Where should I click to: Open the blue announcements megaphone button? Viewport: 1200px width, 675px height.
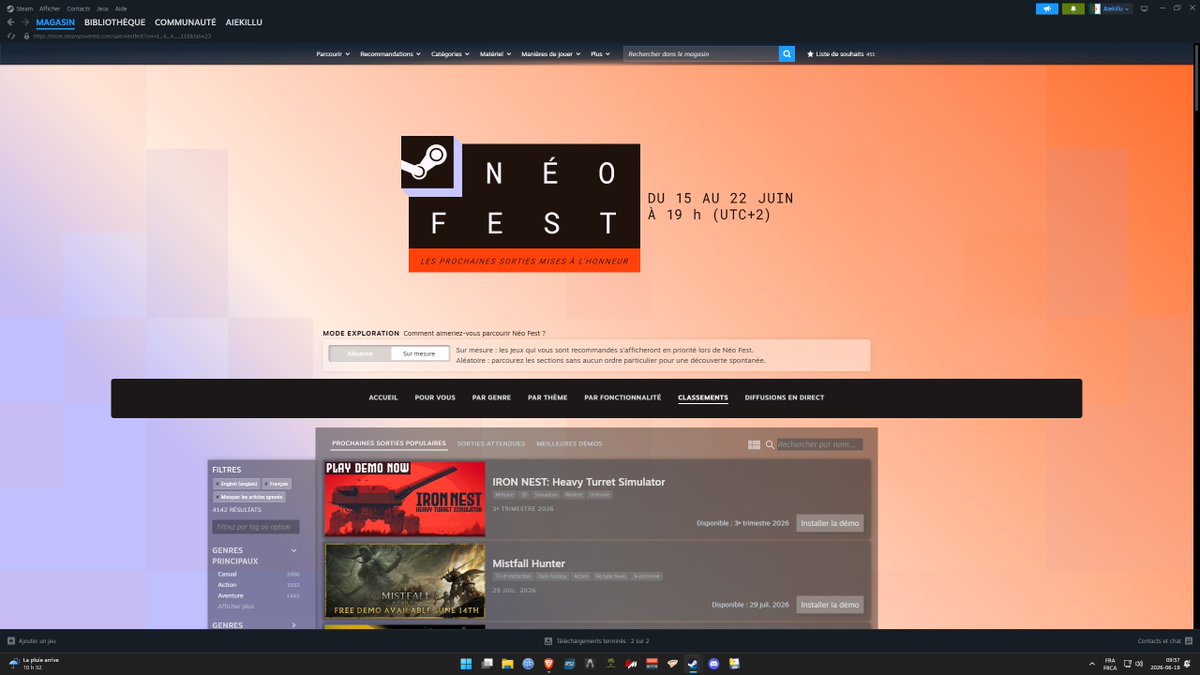pyautogui.click(x=1046, y=8)
